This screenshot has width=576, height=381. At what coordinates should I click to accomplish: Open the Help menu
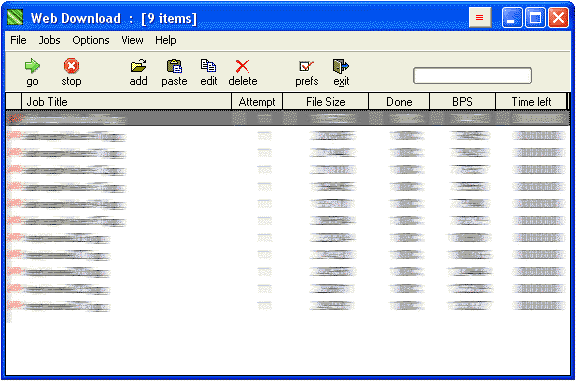(x=166, y=40)
